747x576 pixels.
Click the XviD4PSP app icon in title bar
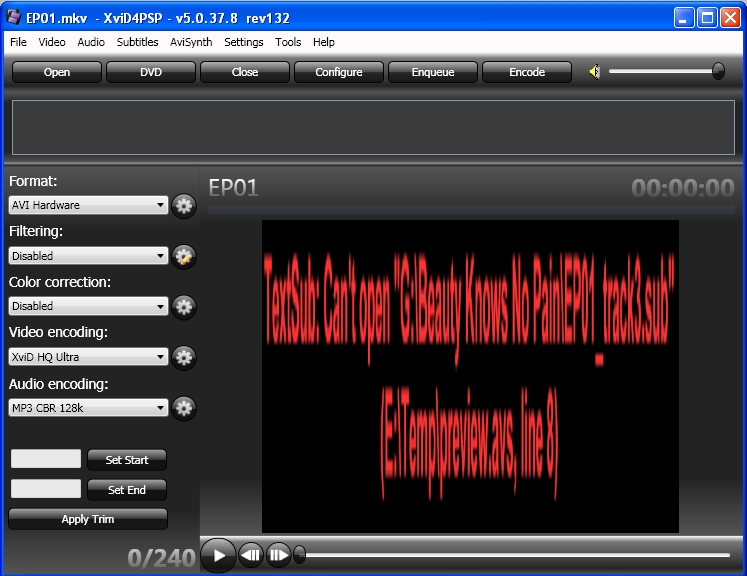13,18
